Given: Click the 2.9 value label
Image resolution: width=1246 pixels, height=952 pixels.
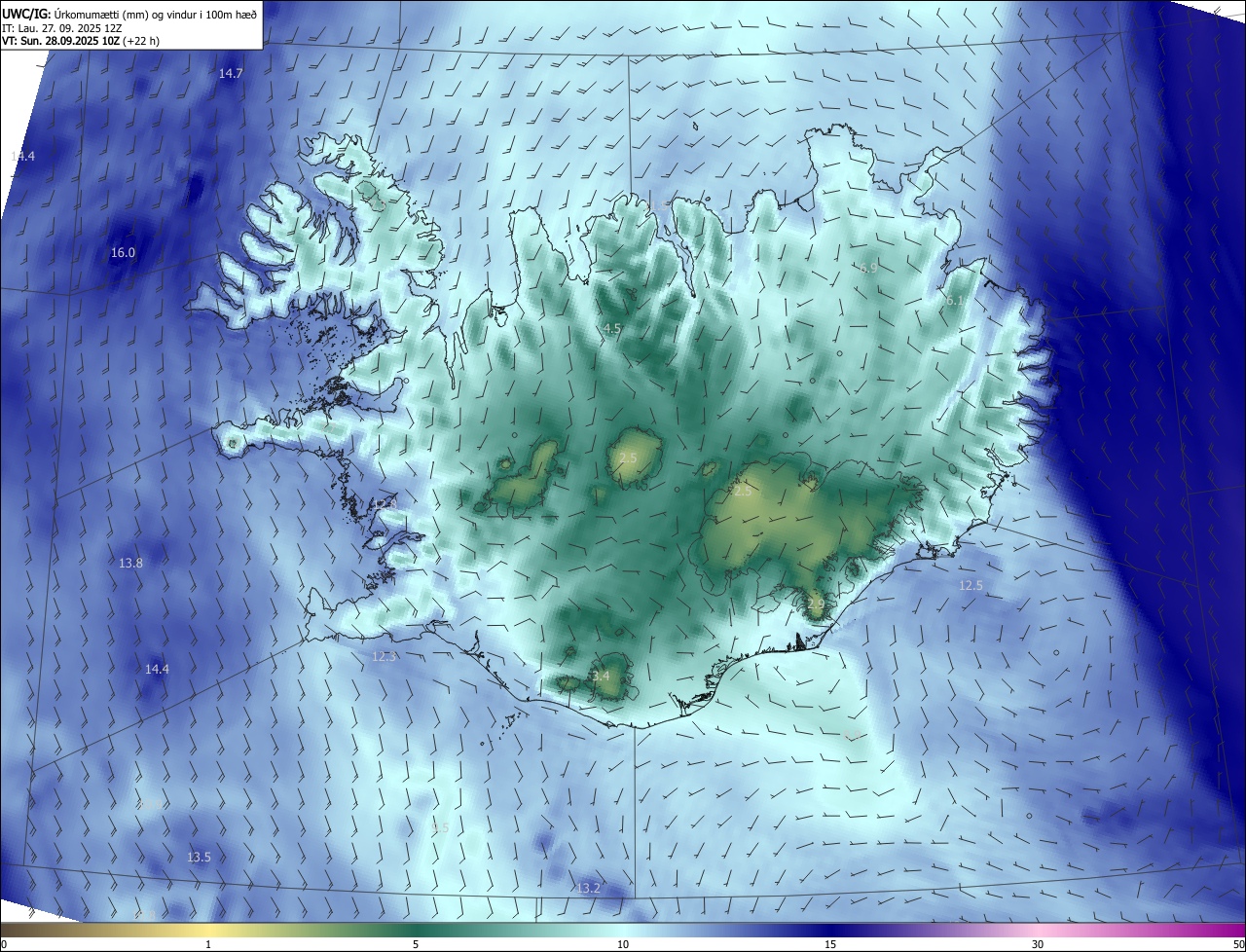Looking at the screenshot, I should coord(816,604).
